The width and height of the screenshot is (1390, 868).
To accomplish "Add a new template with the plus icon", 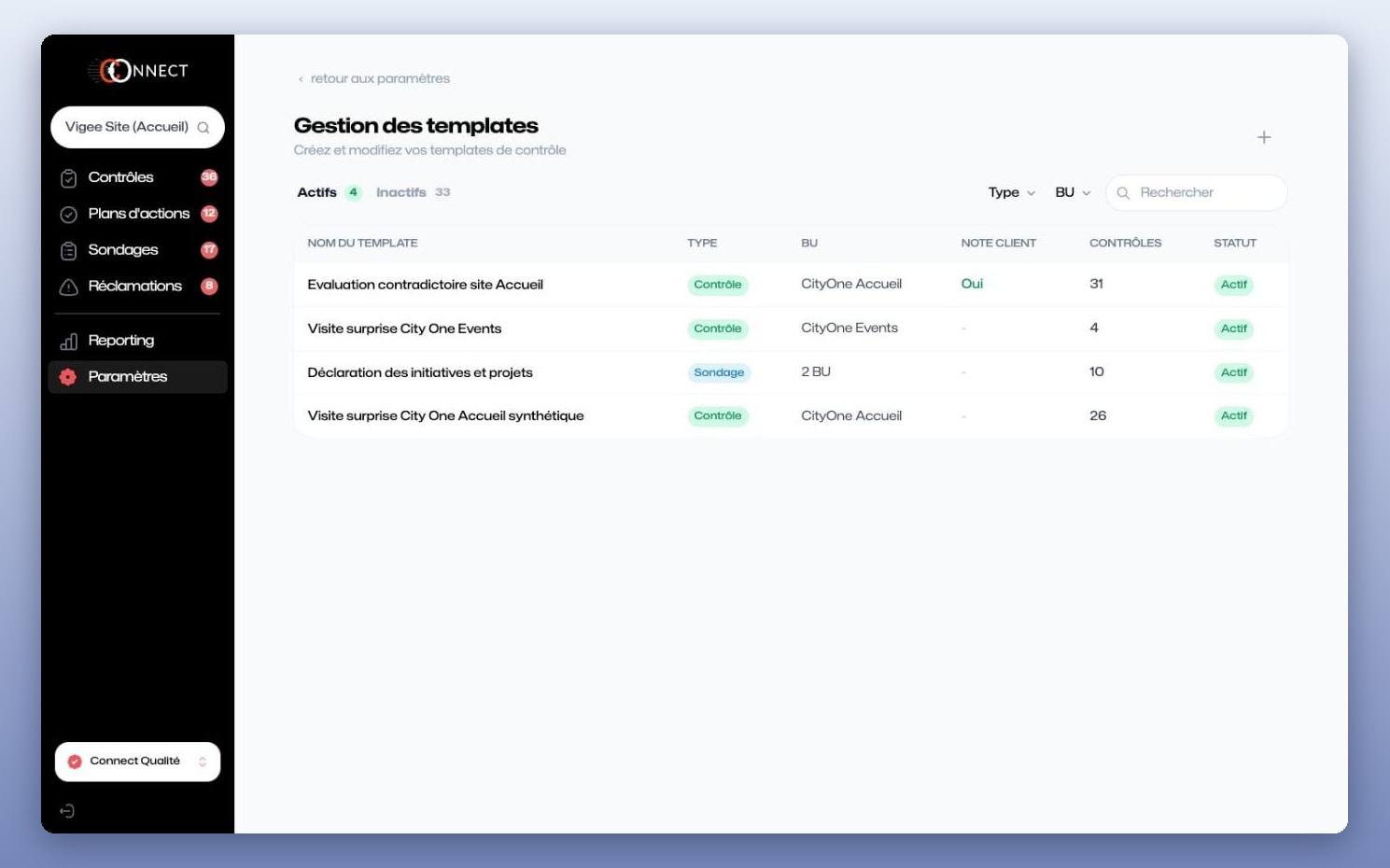I will [1264, 137].
